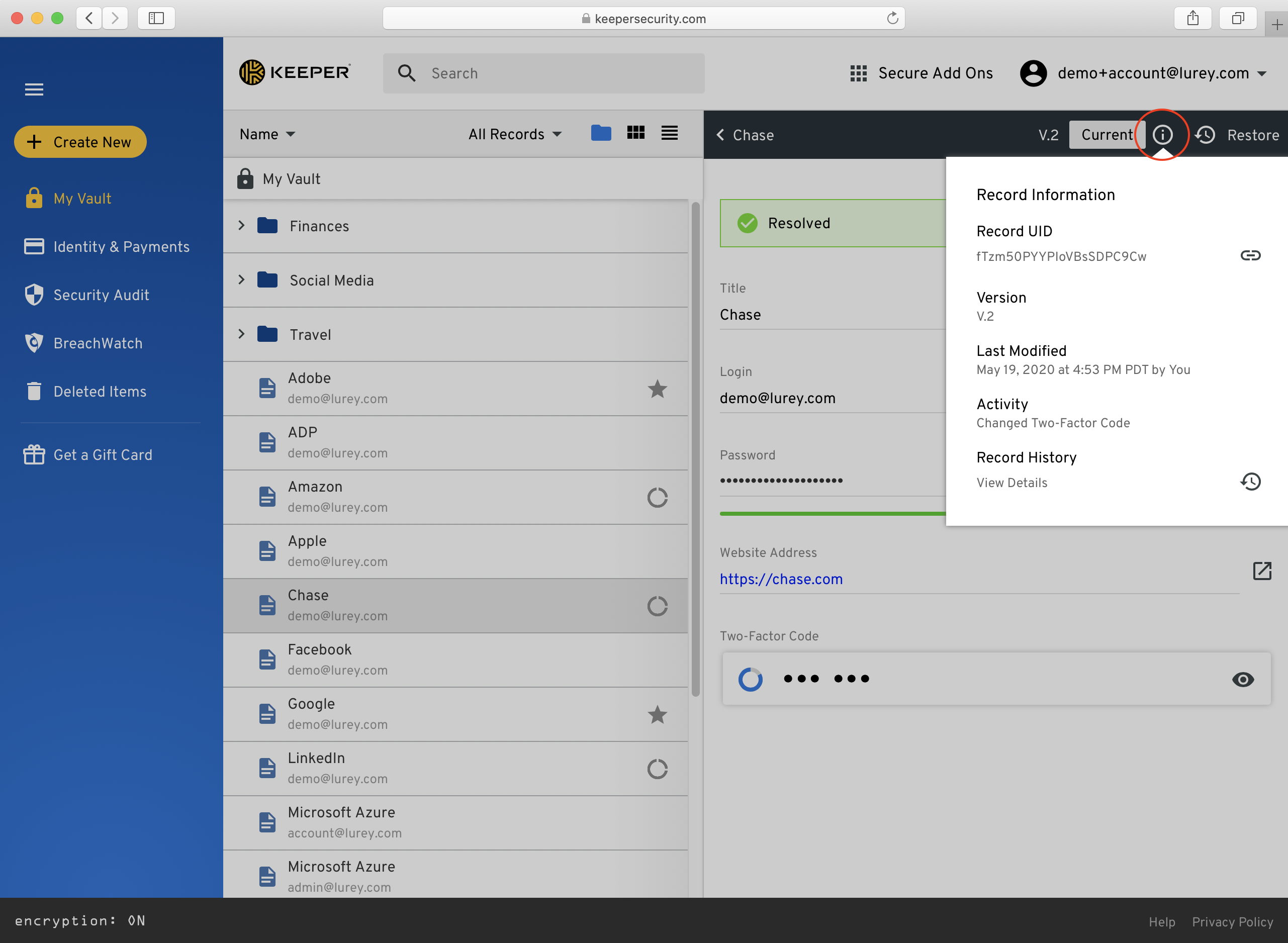This screenshot has width=1288, height=943.
Task: Switch to list view icon
Action: [670, 133]
